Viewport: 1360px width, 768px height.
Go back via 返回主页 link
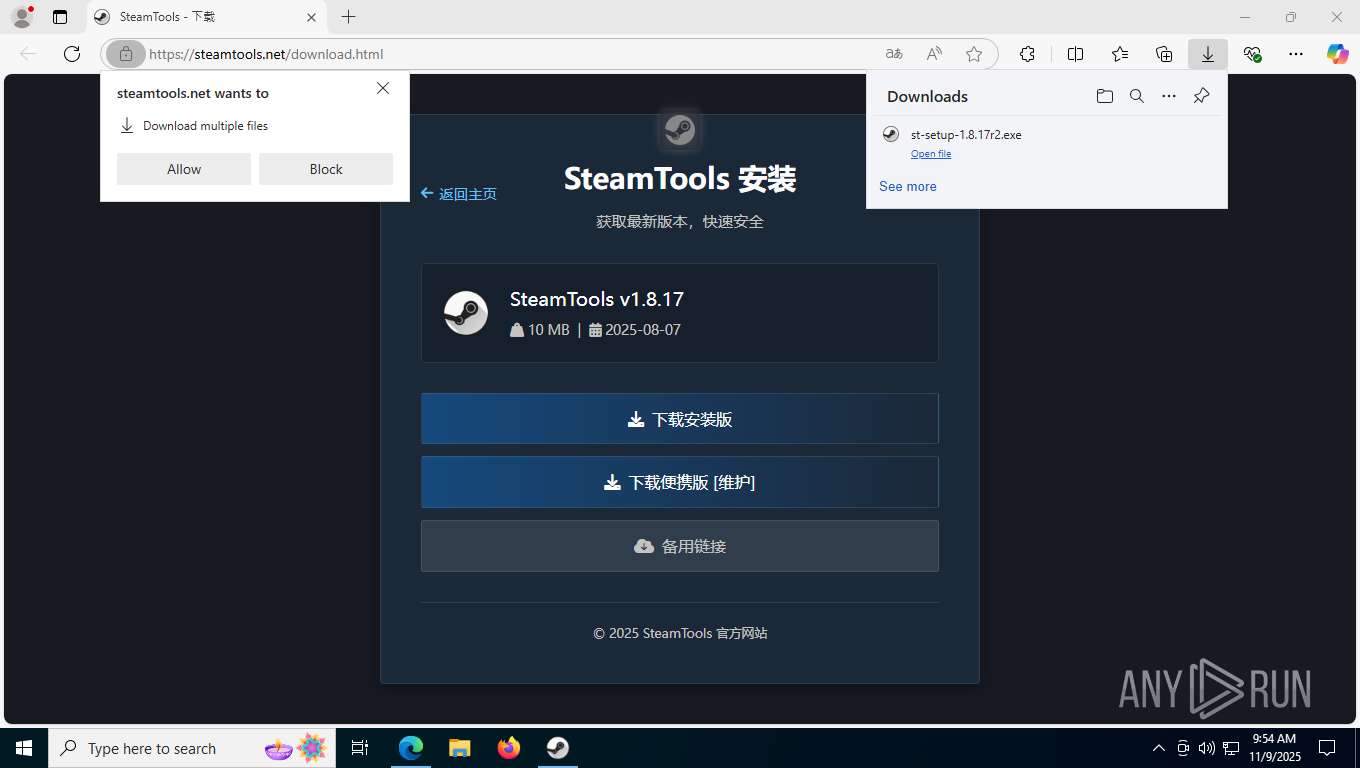coord(459,194)
